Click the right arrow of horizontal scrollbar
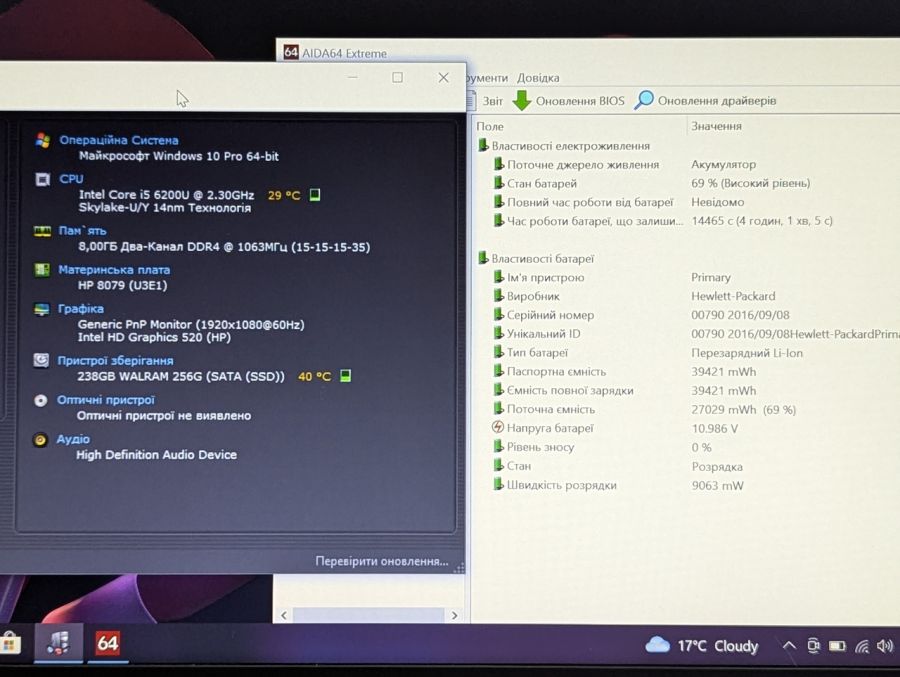 [454, 615]
